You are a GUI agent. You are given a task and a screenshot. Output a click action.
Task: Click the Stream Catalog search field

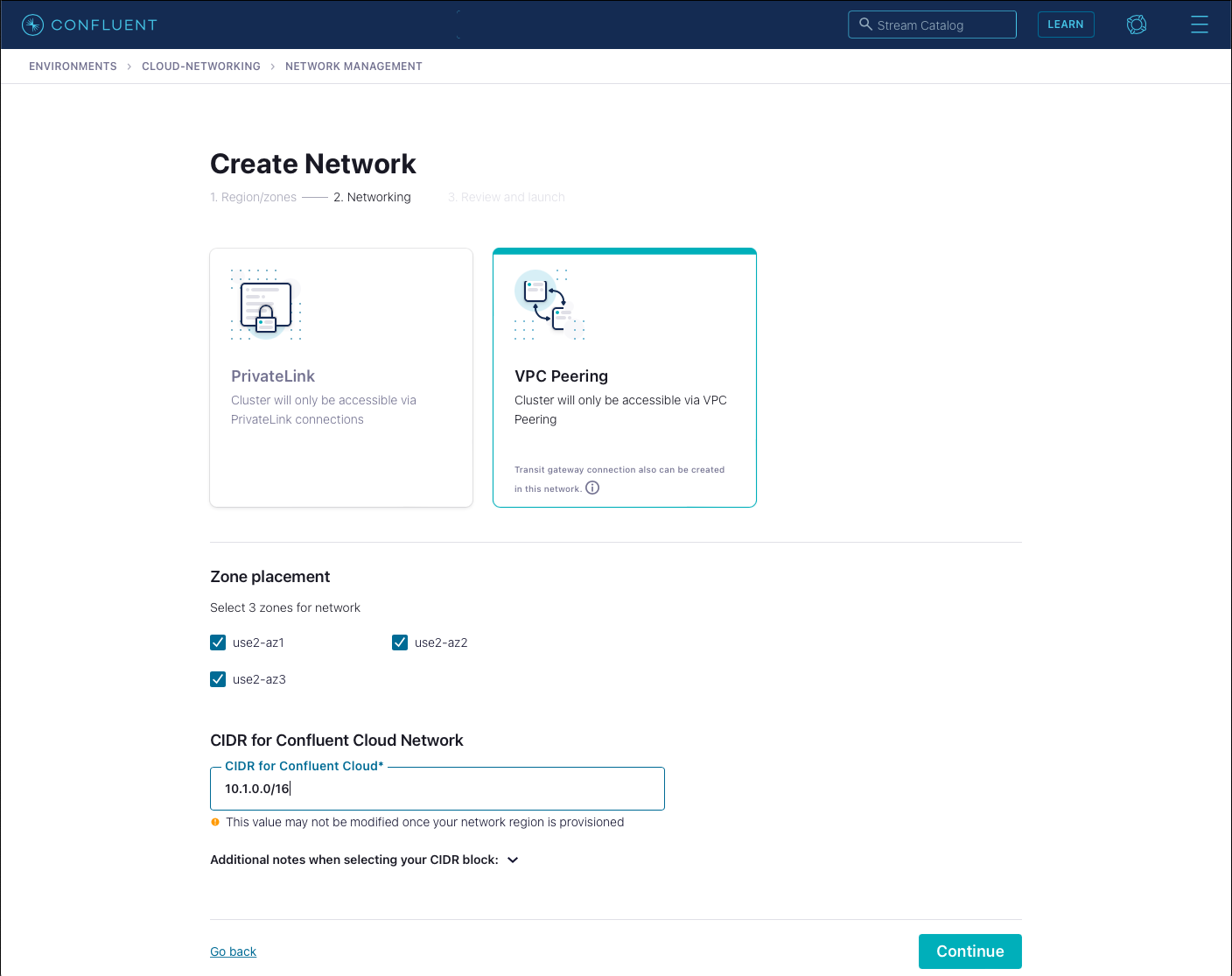coord(932,25)
